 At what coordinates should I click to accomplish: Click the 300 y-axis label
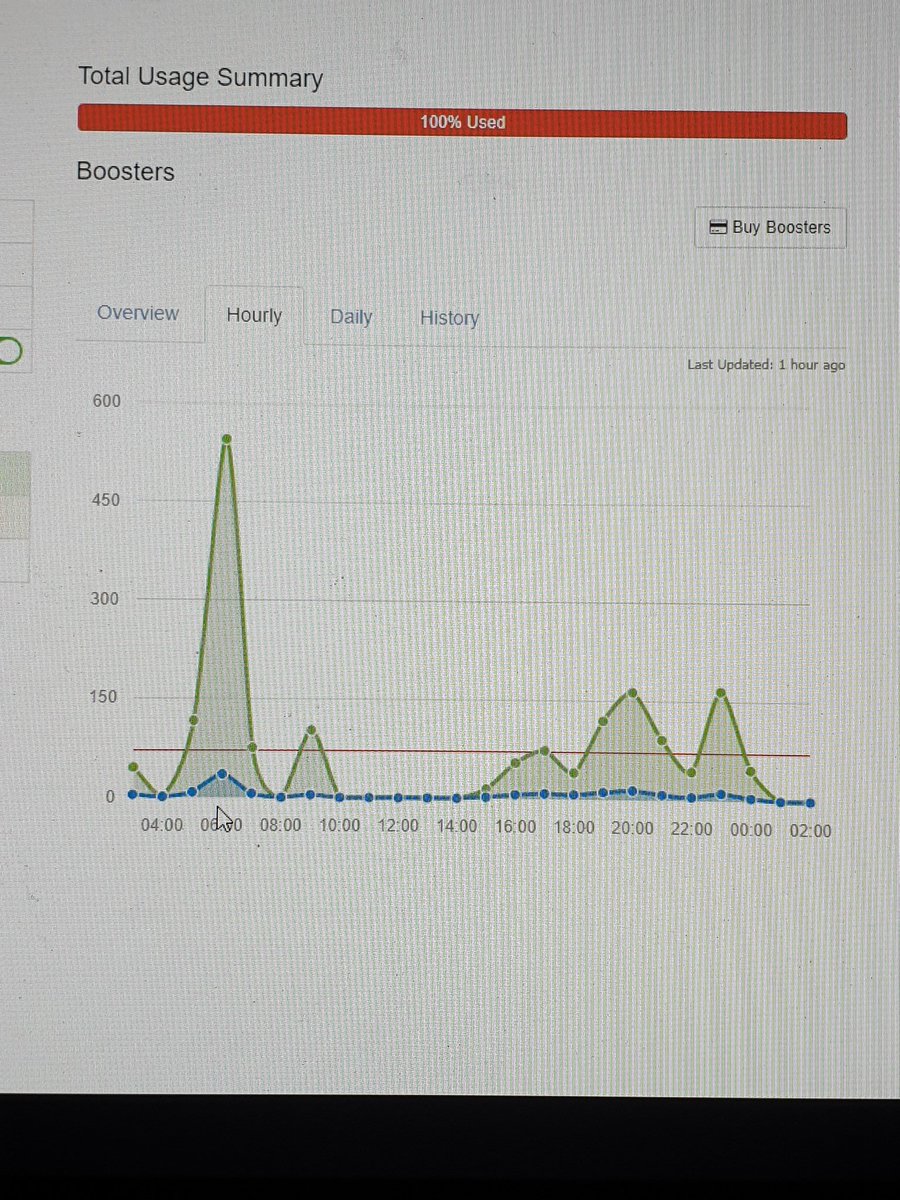point(106,599)
